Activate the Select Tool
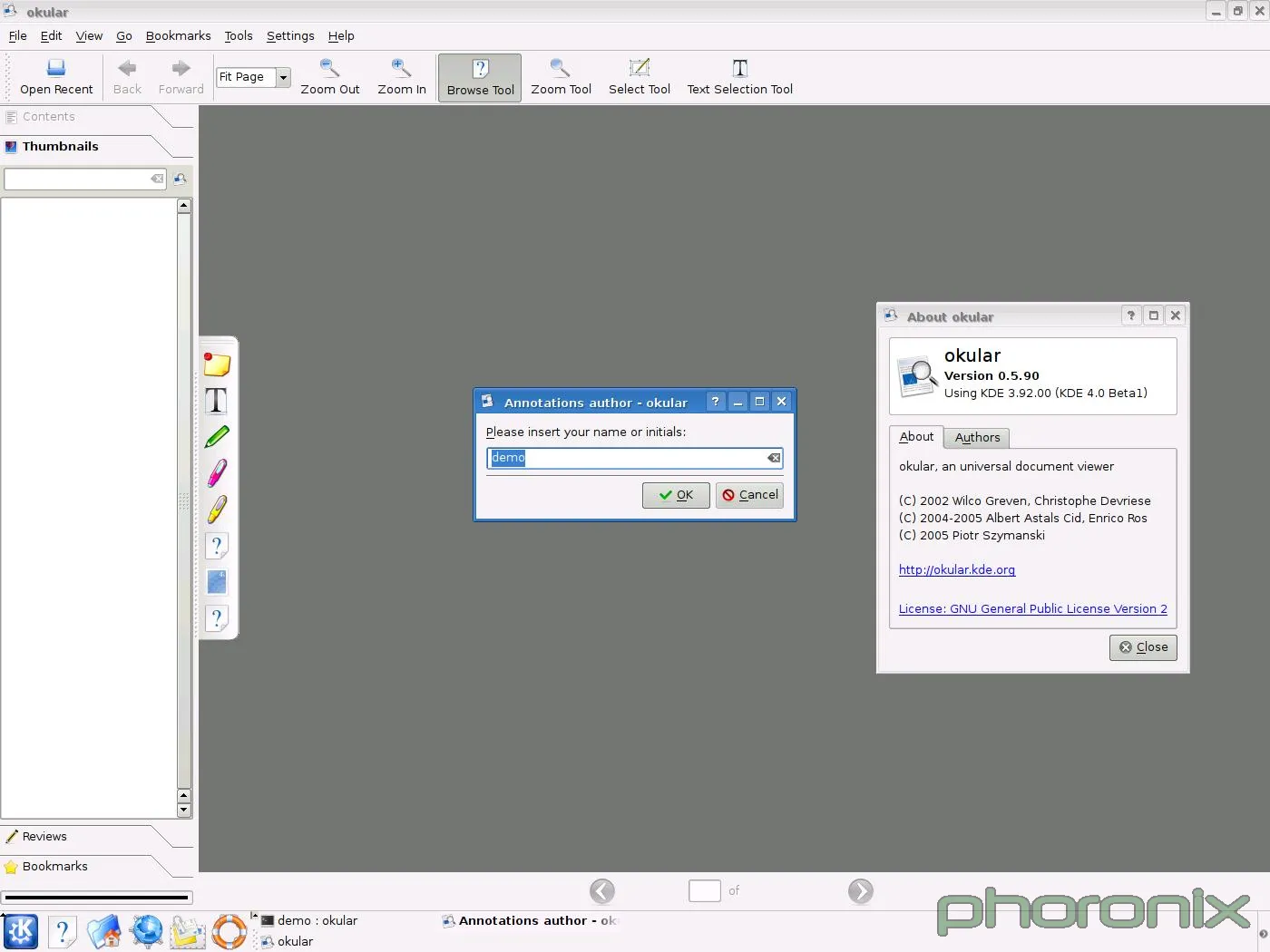Screen dimensions: 1270x952 (x=640, y=77)
